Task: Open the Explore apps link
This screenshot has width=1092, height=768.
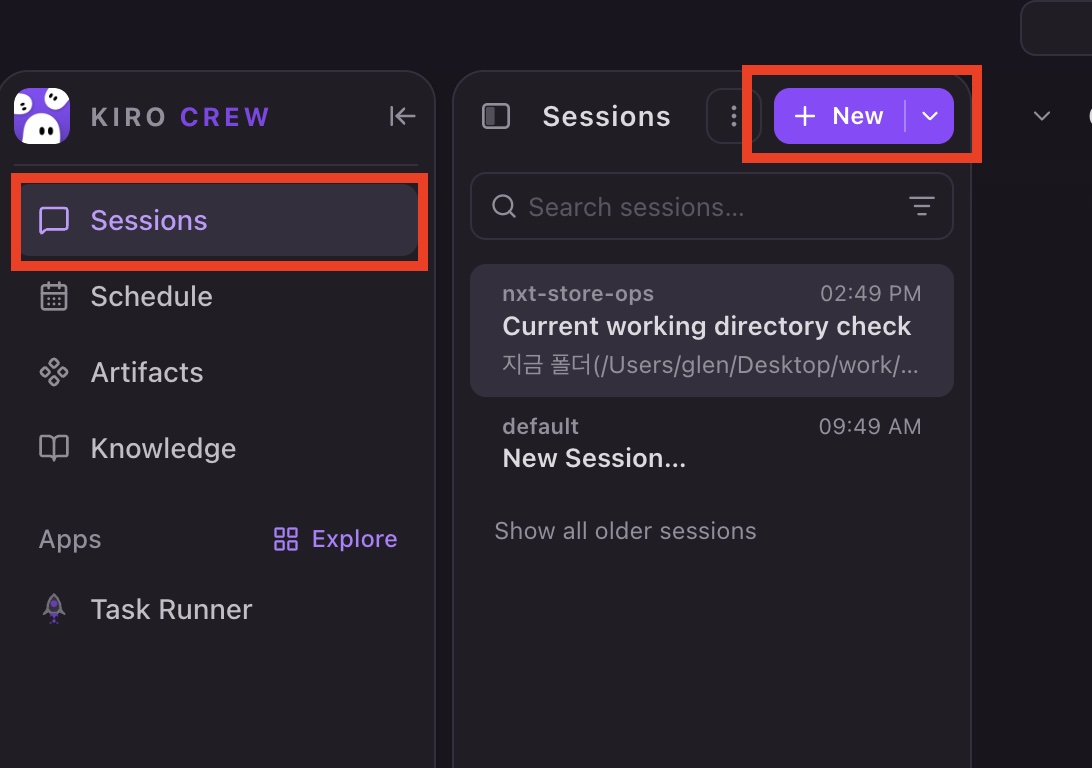Action: point(335,539)
